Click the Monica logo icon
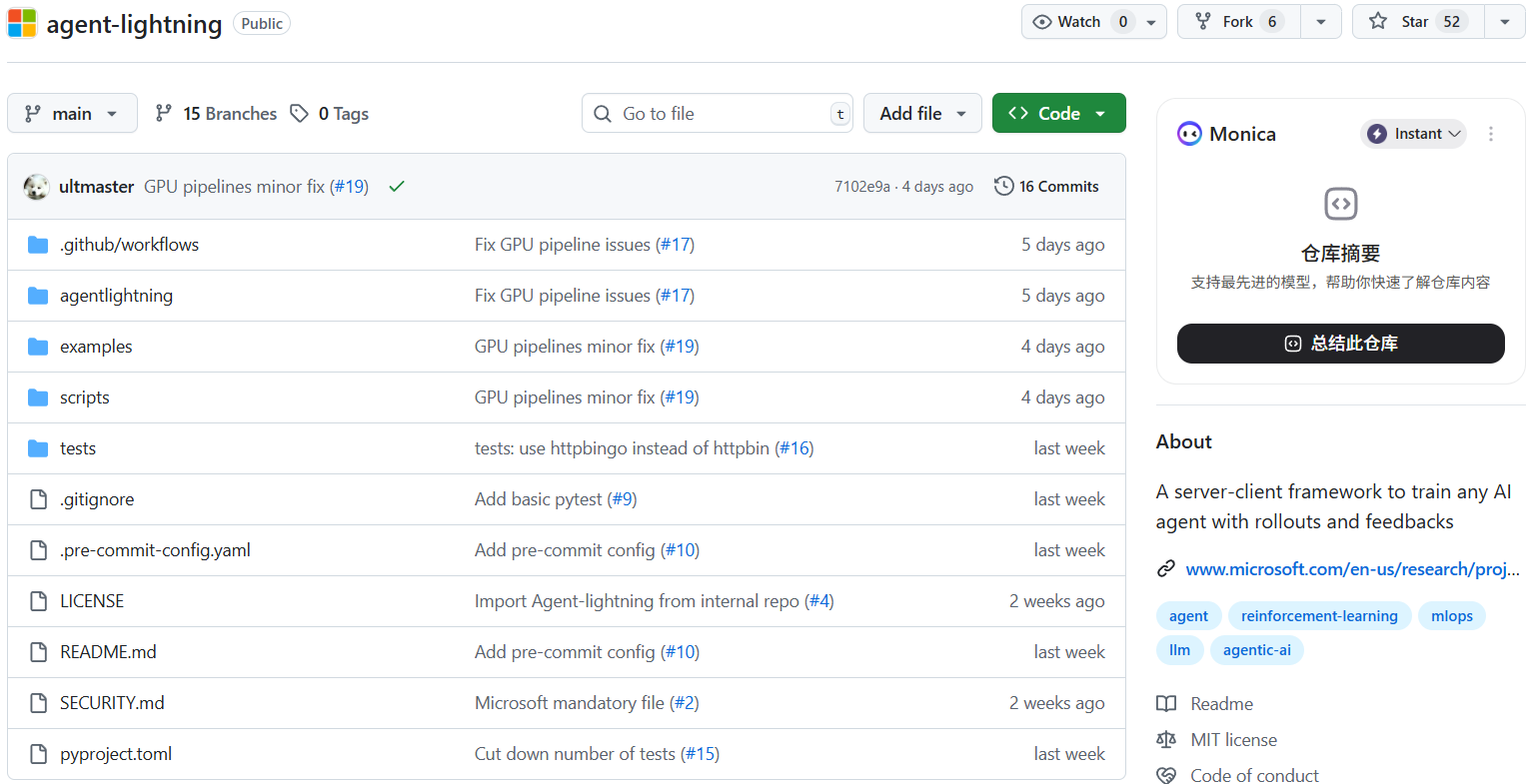 pos(1189,134)
